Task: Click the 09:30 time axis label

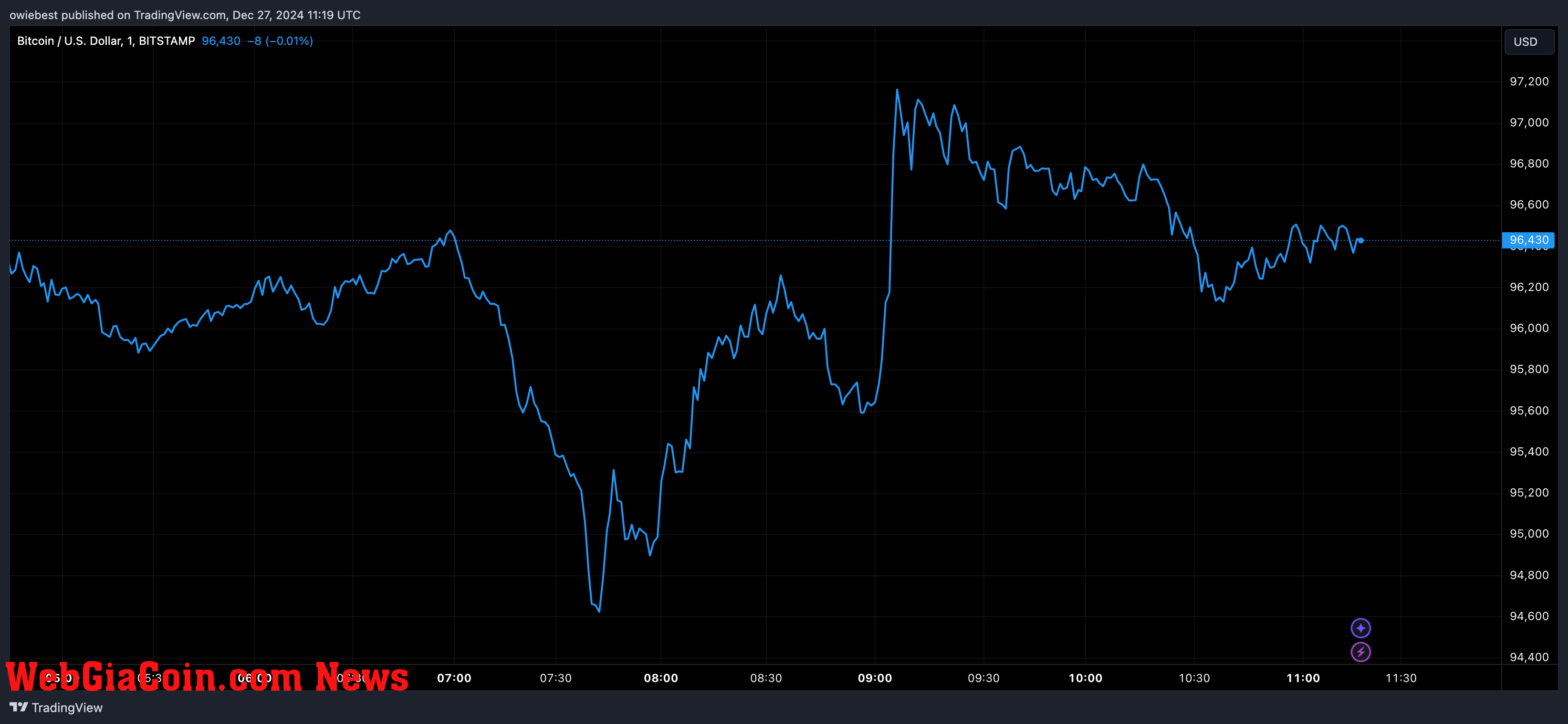Action: 983,678
